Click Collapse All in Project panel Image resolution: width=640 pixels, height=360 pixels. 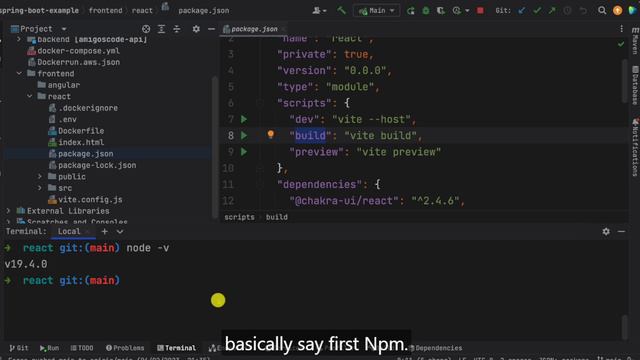click(177, 29)
